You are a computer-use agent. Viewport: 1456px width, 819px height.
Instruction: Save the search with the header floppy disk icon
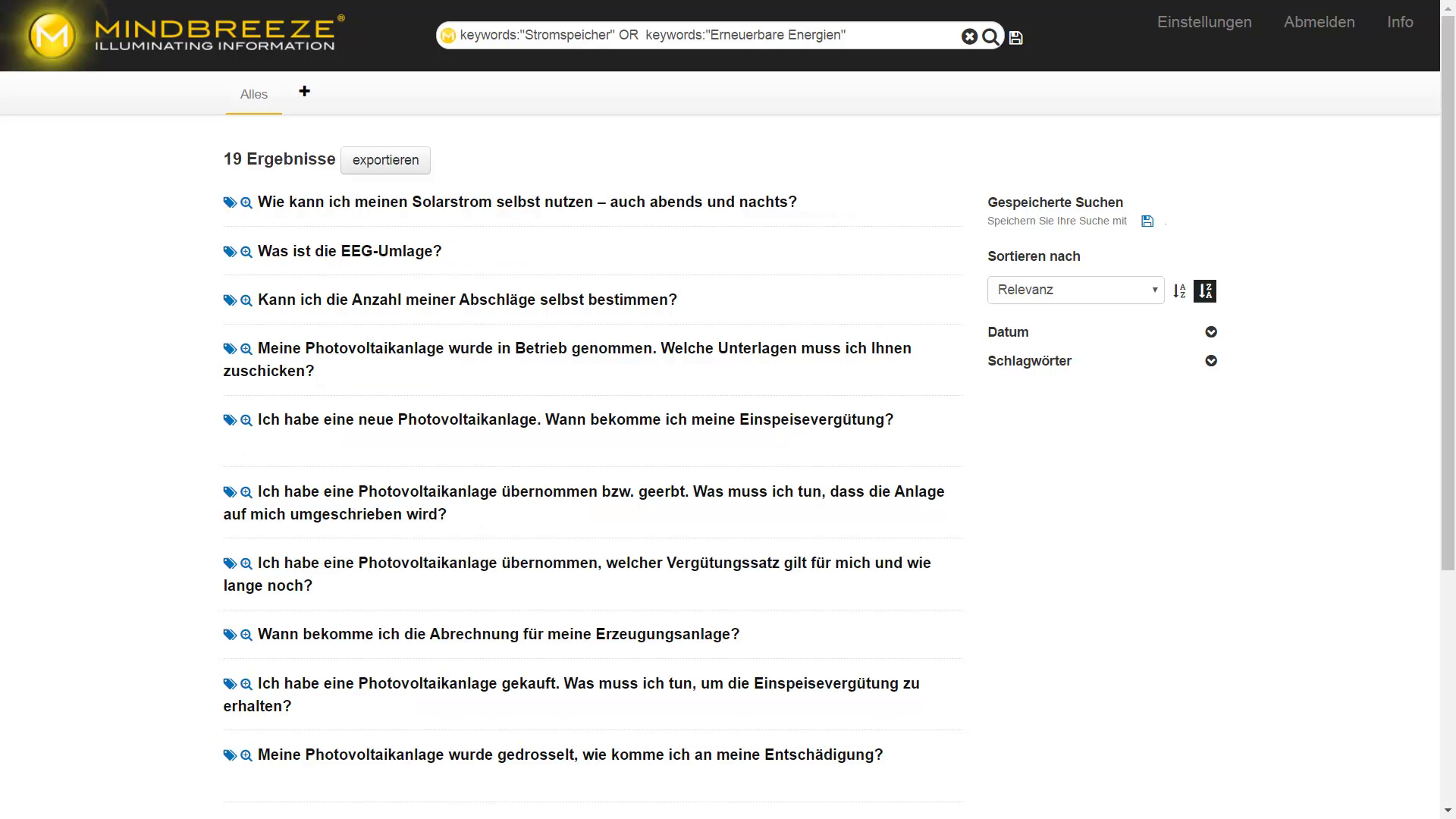(1016, 38)
